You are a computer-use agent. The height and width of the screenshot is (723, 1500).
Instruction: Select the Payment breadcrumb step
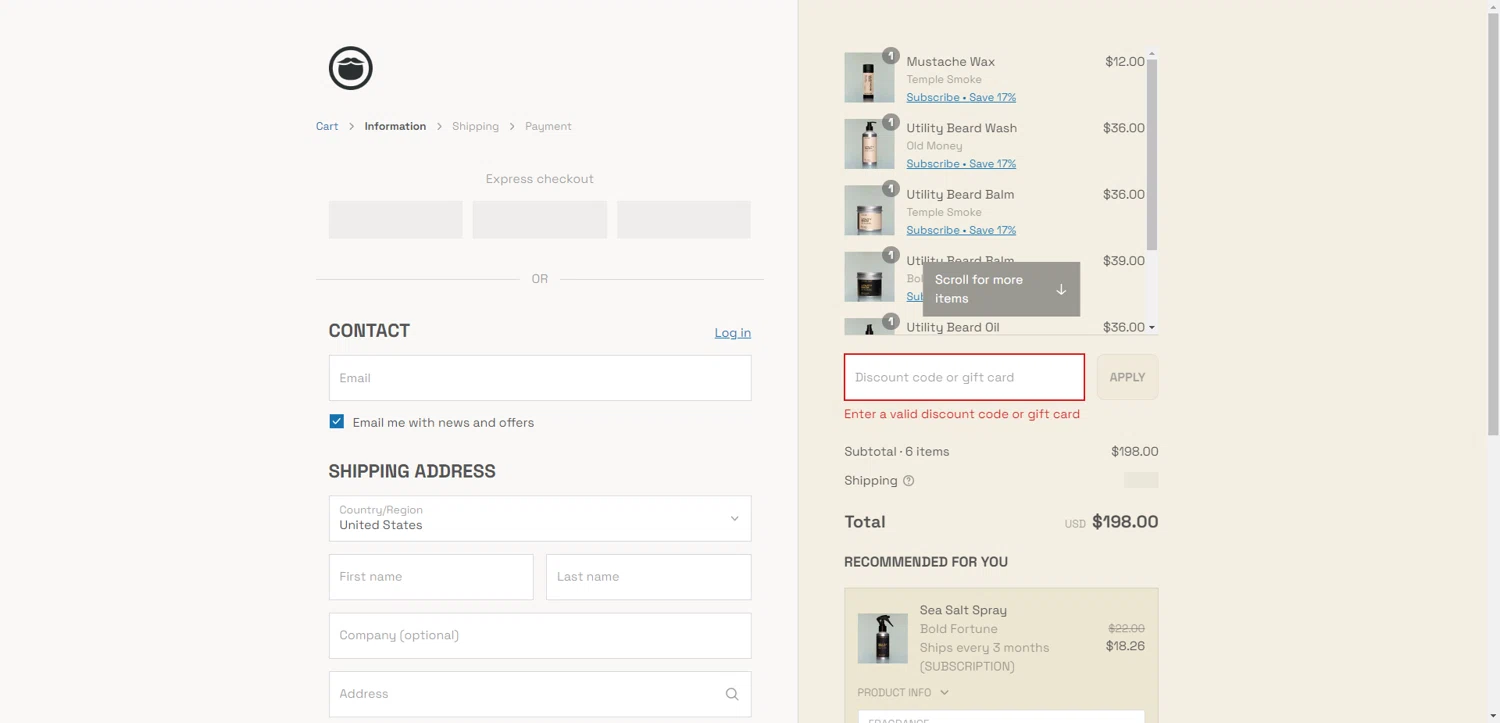click(548, 126)
